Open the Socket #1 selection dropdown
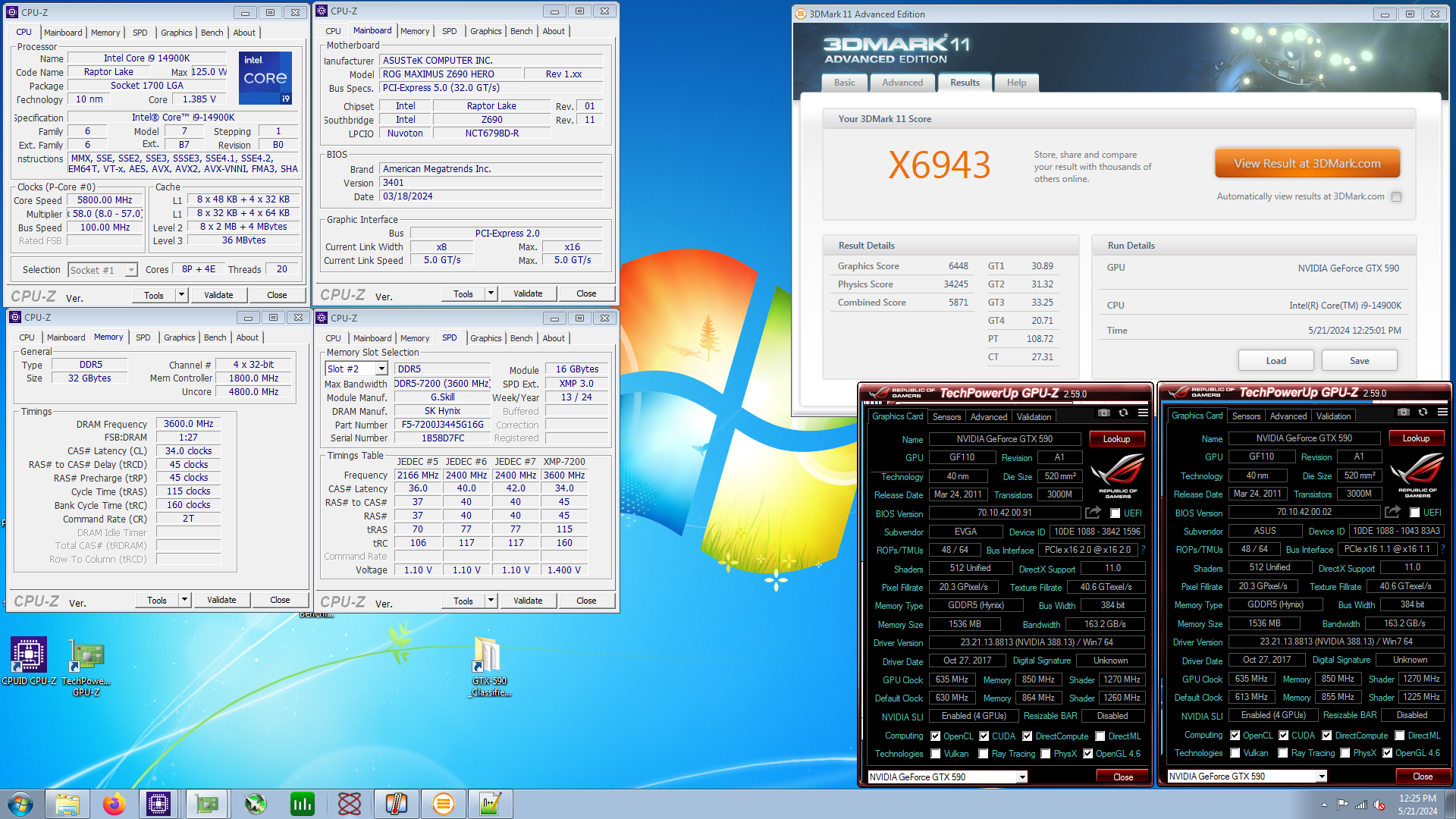The image size is (1456, 819). [x=131, y=270]
